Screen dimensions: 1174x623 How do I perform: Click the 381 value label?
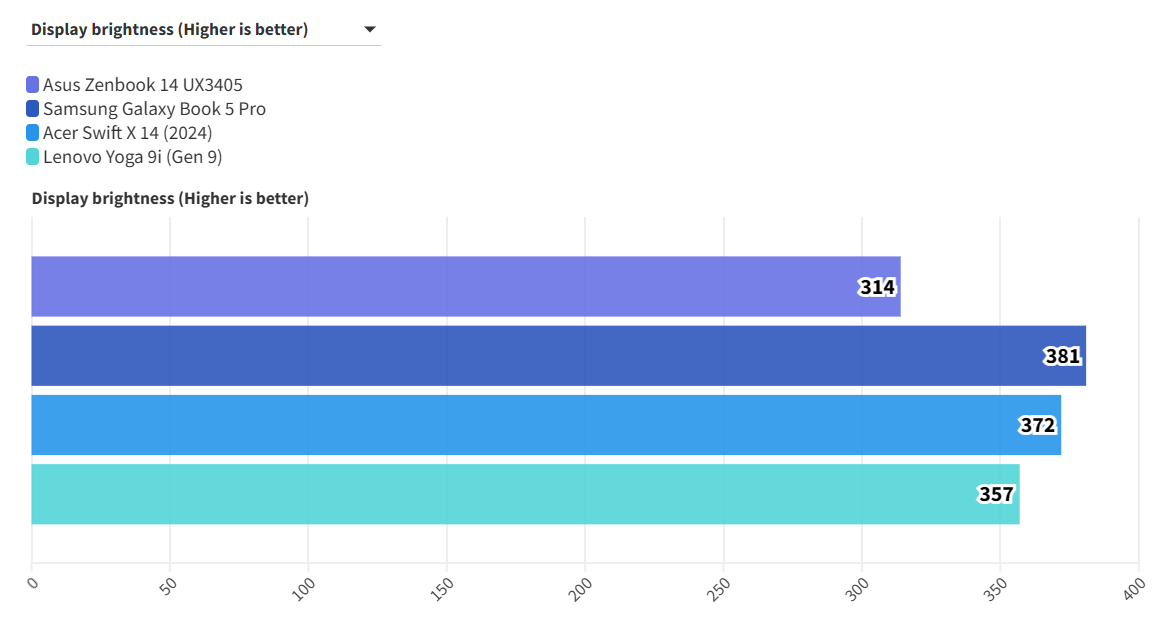(x=1062, y=356)
